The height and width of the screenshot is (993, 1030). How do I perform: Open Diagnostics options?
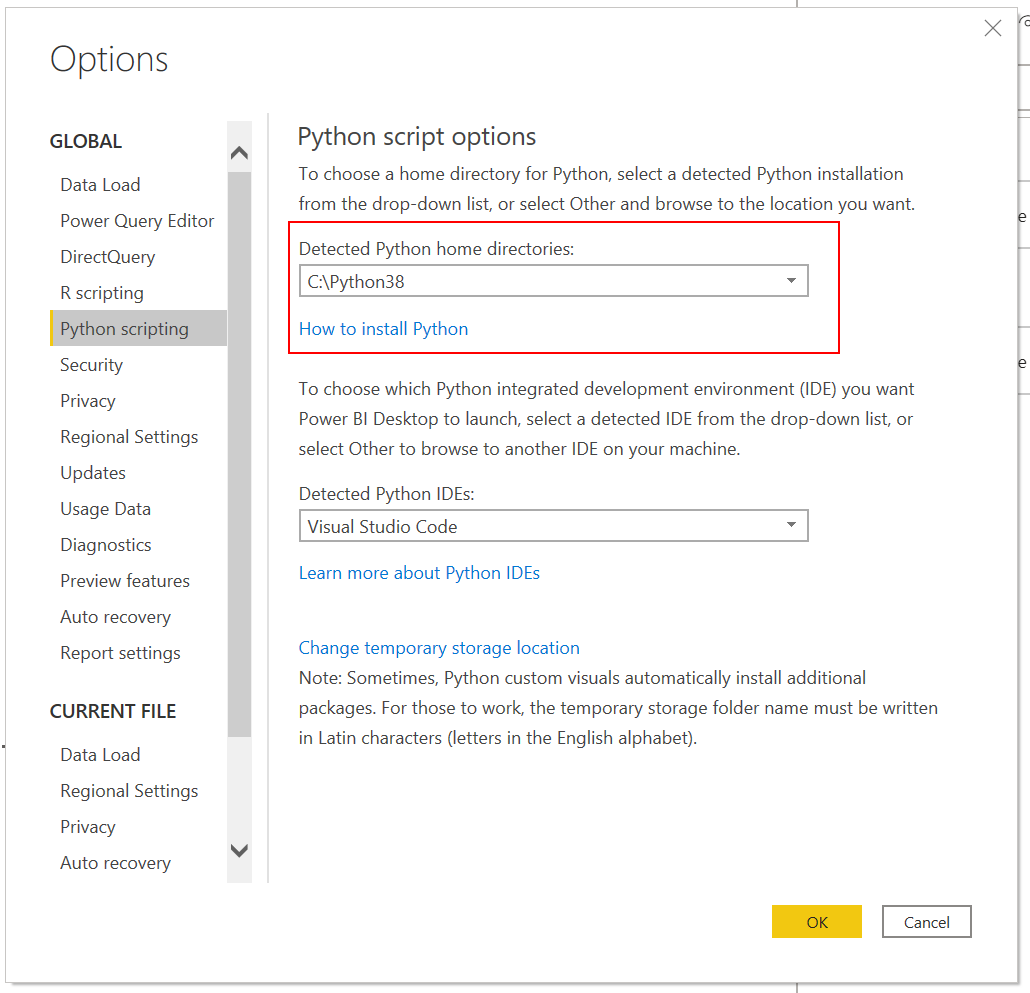pos(106,545)
